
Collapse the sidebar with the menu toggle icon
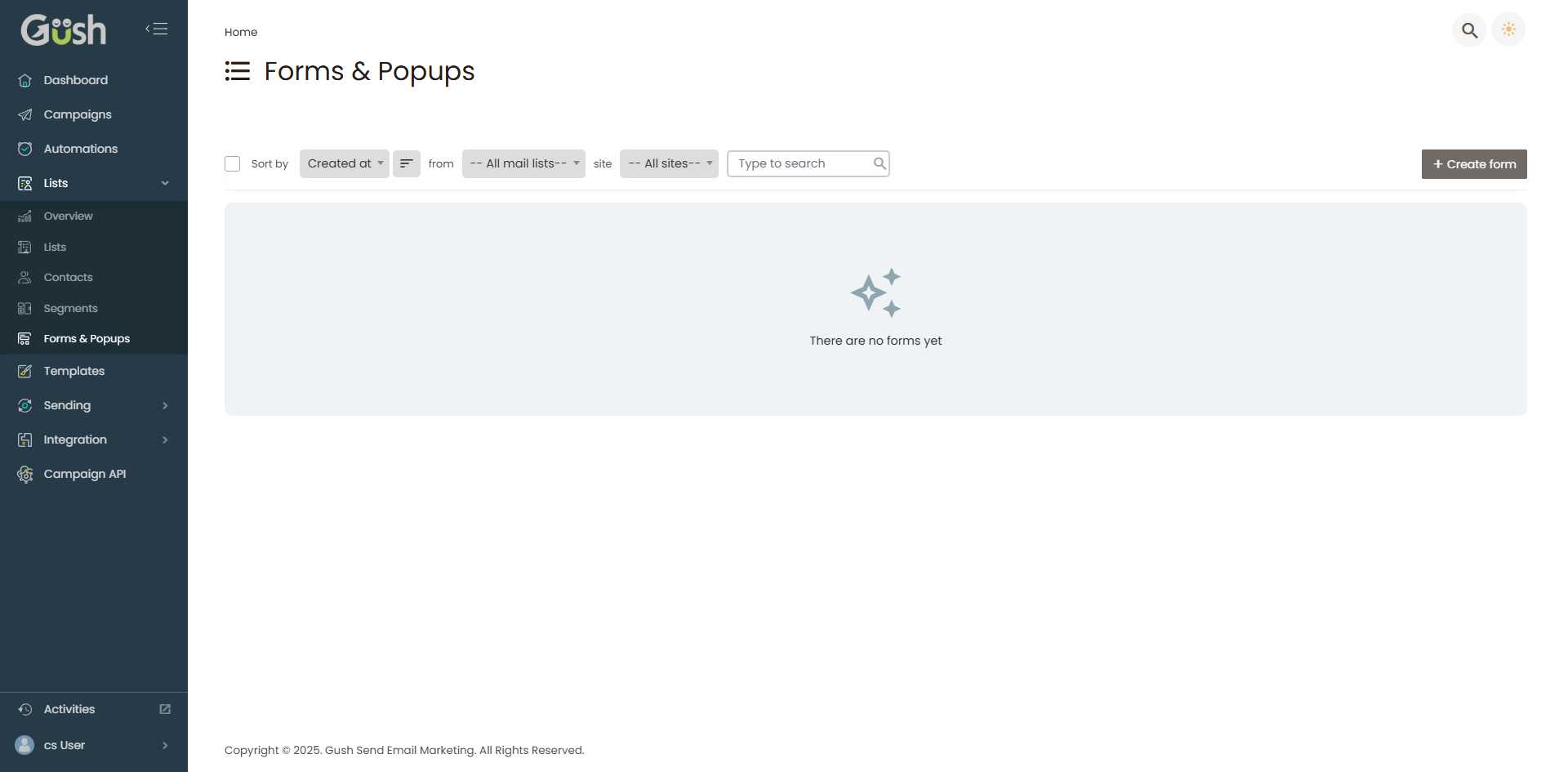point(157,29)
